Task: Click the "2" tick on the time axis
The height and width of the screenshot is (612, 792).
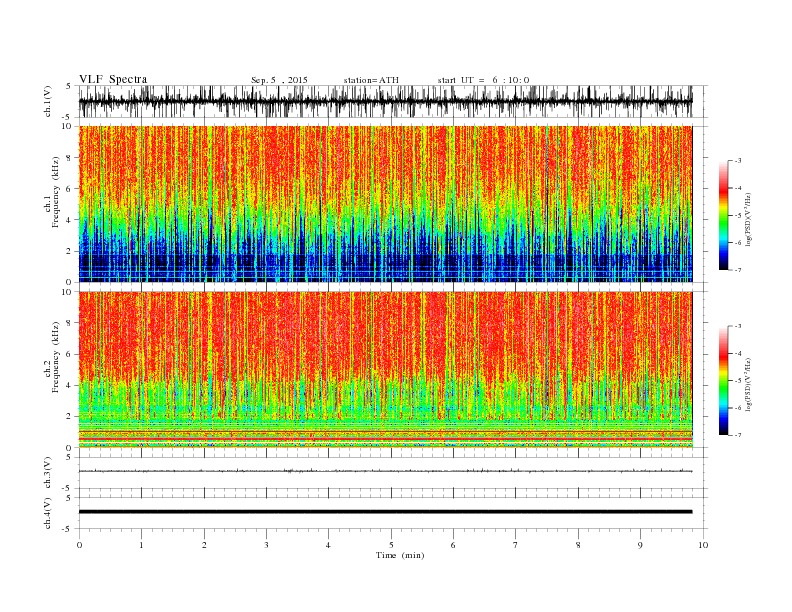Action: coord(204,545)
